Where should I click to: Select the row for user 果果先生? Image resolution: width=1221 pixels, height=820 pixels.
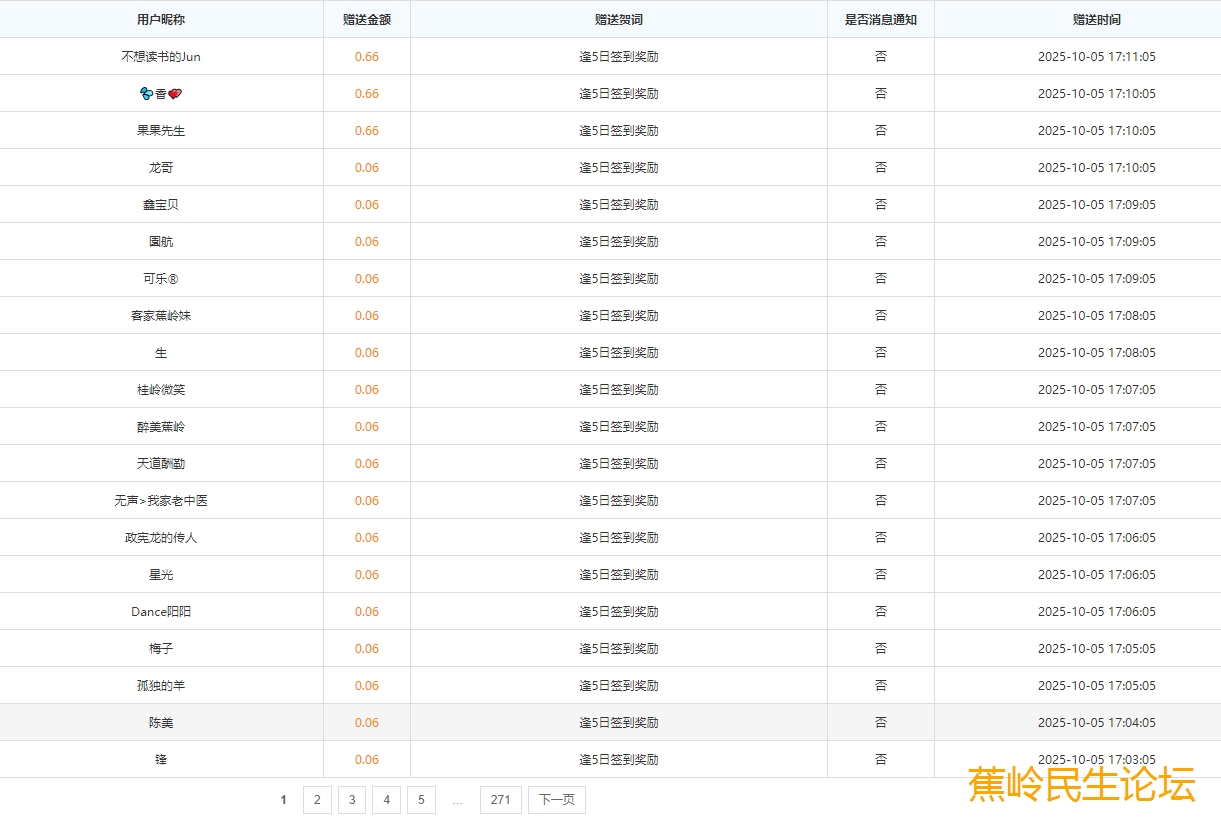(x=161, y=131)
